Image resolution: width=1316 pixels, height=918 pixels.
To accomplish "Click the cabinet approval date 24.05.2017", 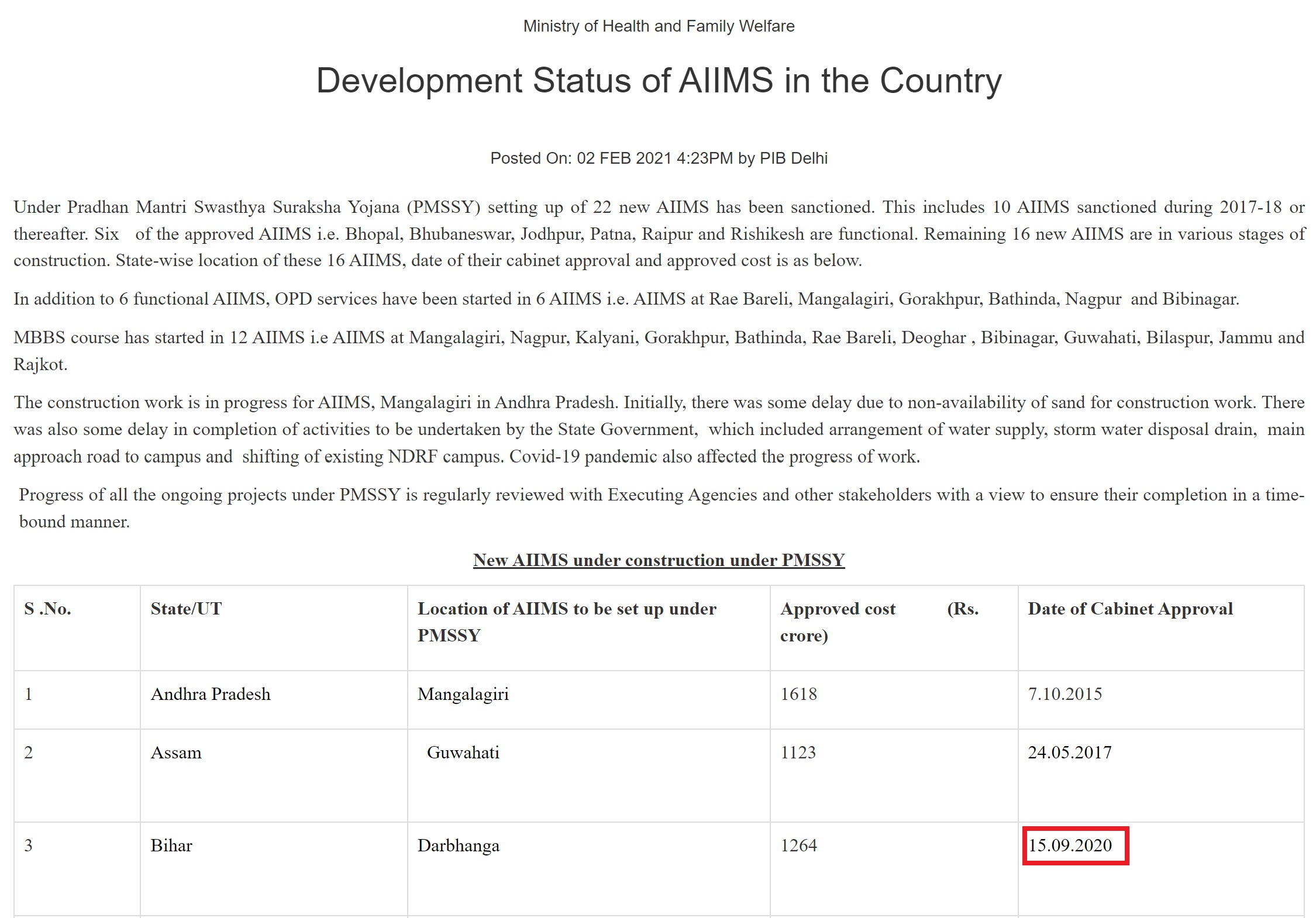I will tap(1069, 753).
